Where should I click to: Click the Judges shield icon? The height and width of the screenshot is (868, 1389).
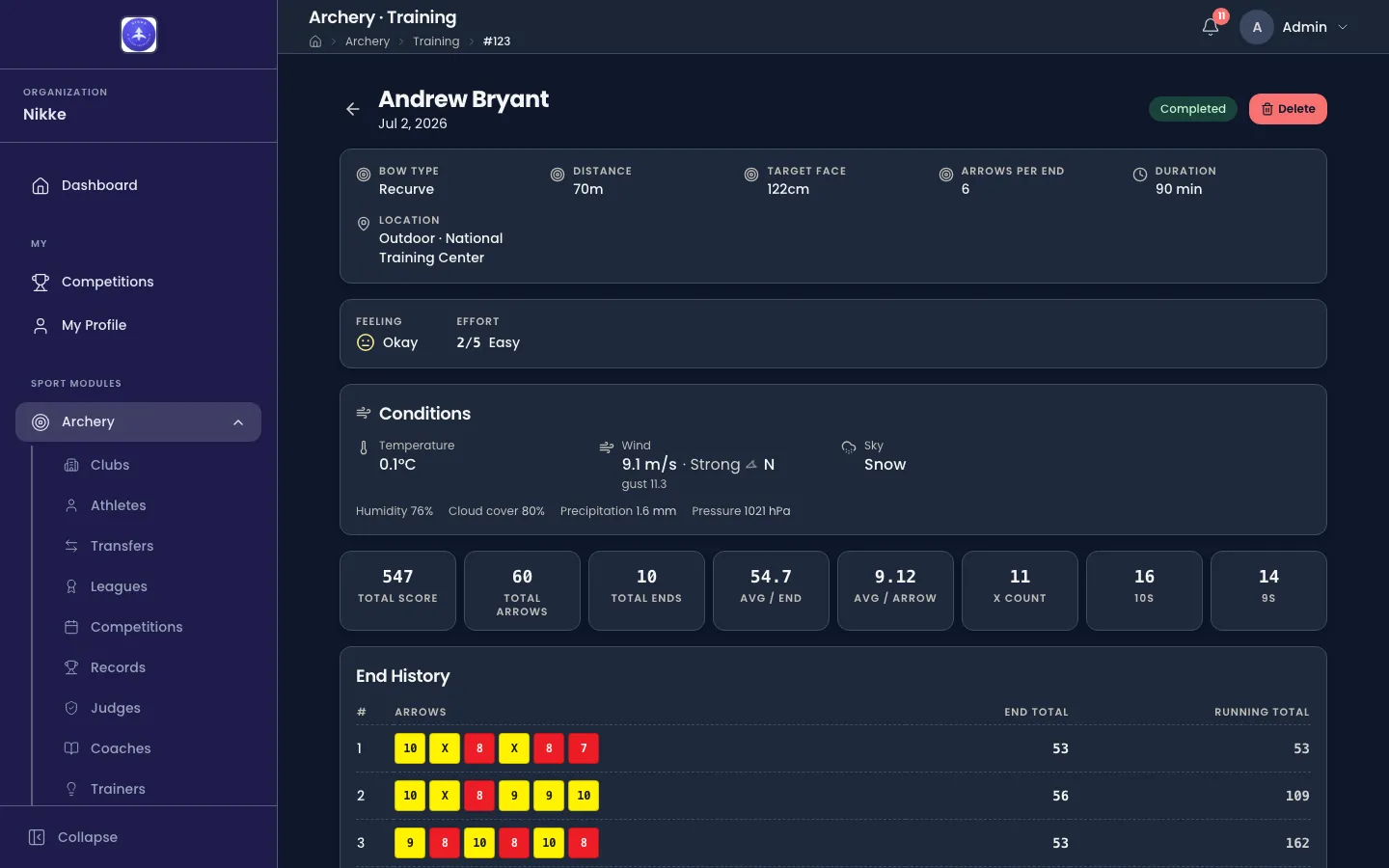(x=71, y=708)
